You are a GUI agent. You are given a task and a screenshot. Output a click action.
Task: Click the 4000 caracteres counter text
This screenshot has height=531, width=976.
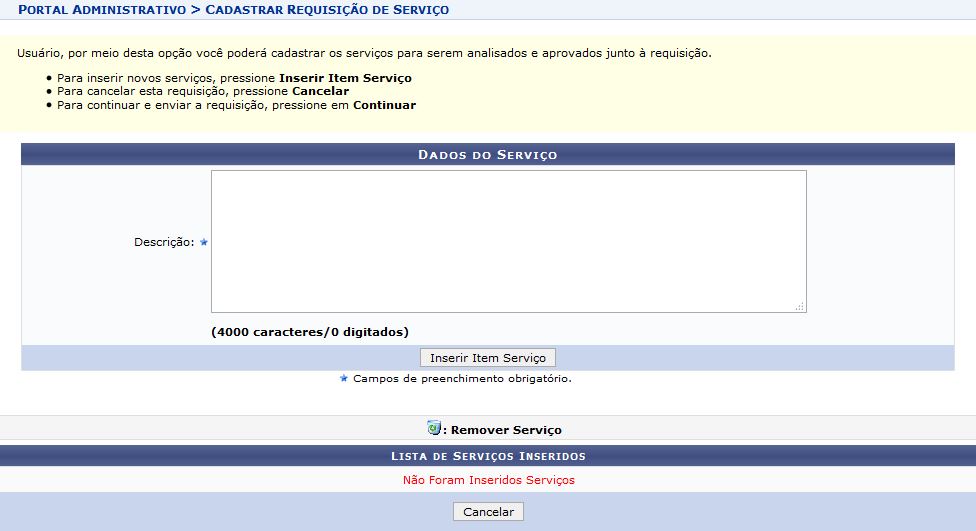310,332
